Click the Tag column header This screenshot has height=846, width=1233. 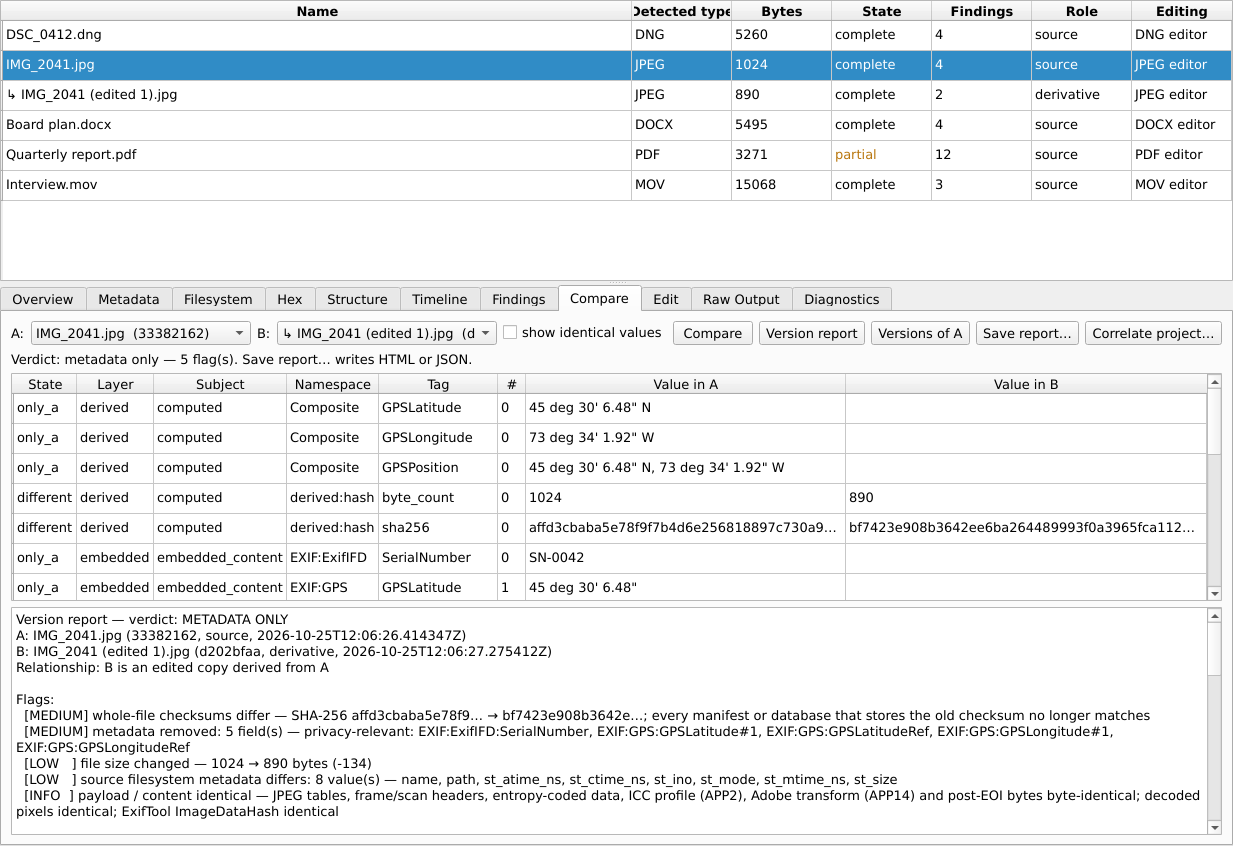click(x=437, y=384)
